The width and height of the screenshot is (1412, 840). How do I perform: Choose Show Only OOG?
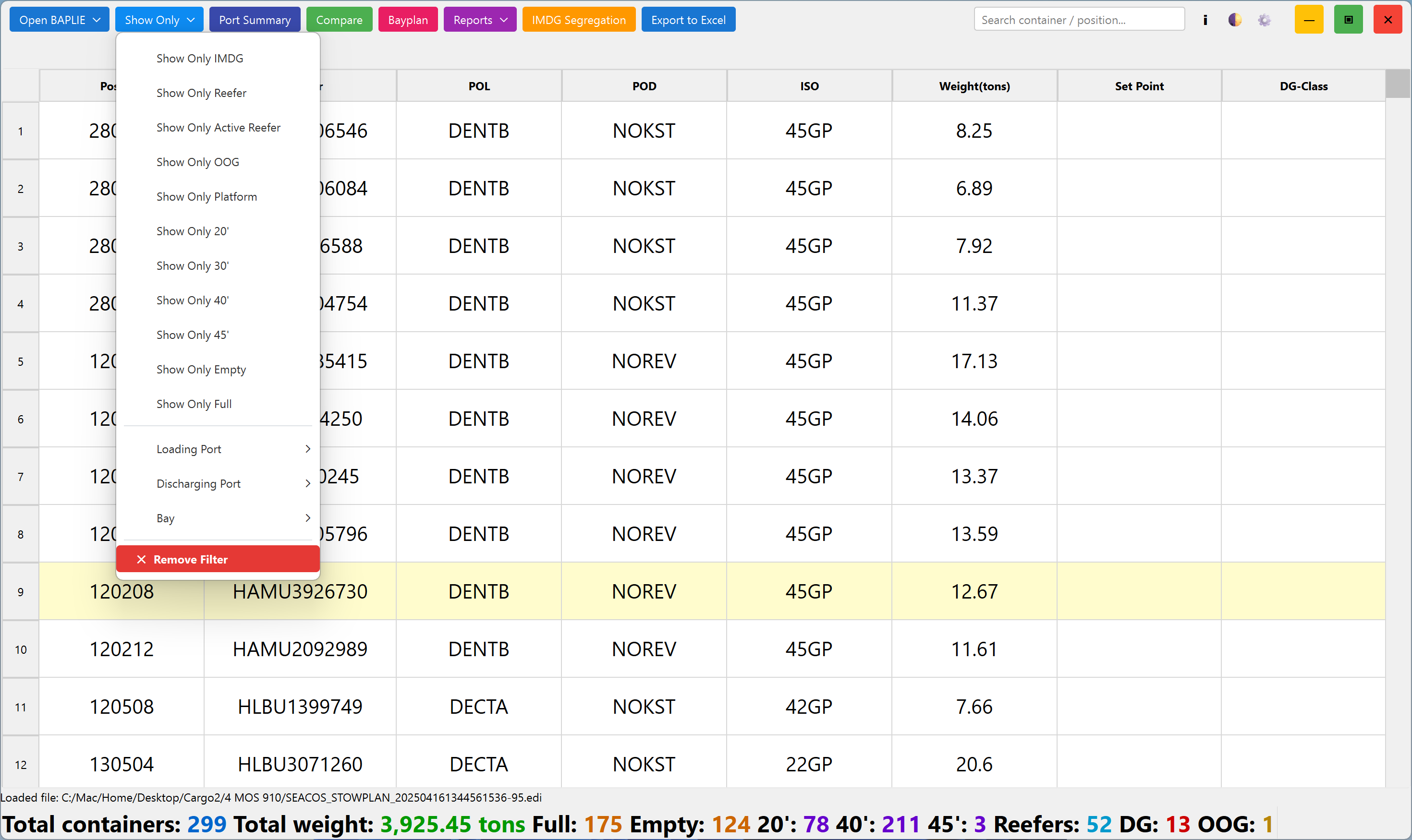[218, 162]
